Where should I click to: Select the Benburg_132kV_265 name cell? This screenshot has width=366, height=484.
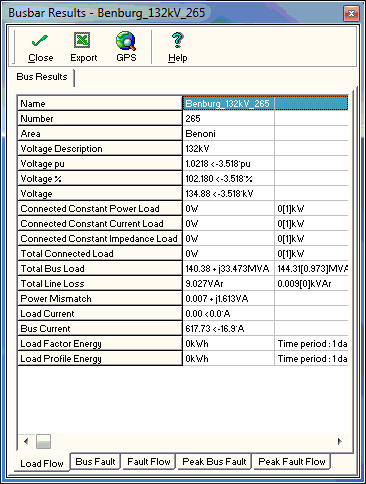(x=228, y=103)
